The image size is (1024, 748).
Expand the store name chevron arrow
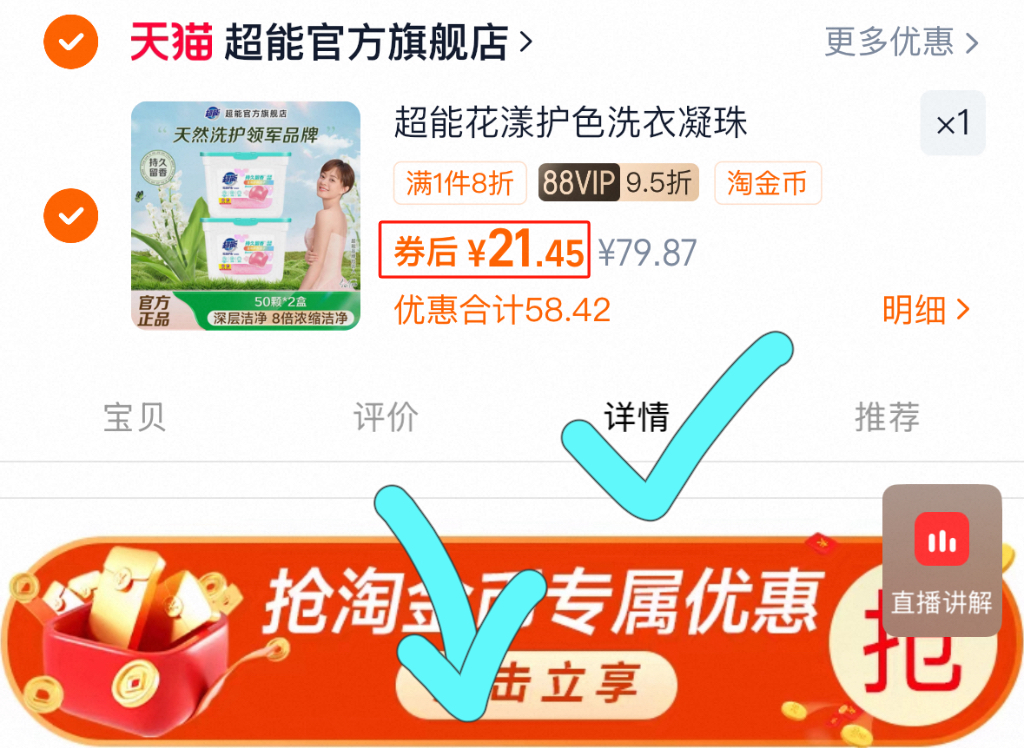[526, 42]
